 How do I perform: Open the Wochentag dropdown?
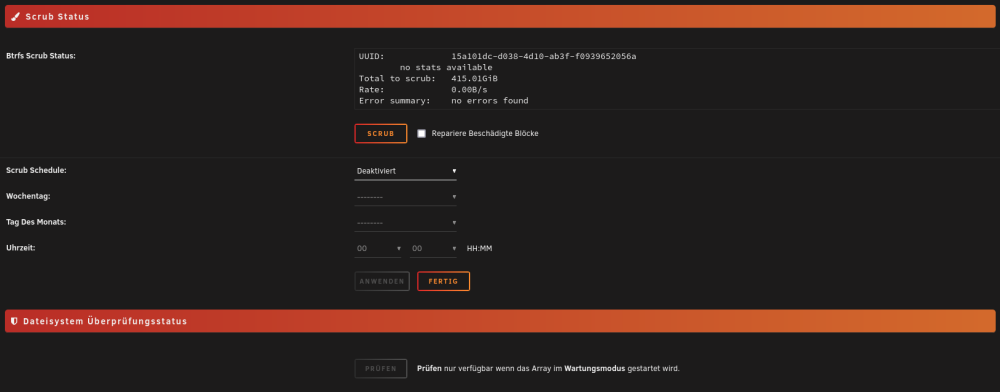pos(406,197)
